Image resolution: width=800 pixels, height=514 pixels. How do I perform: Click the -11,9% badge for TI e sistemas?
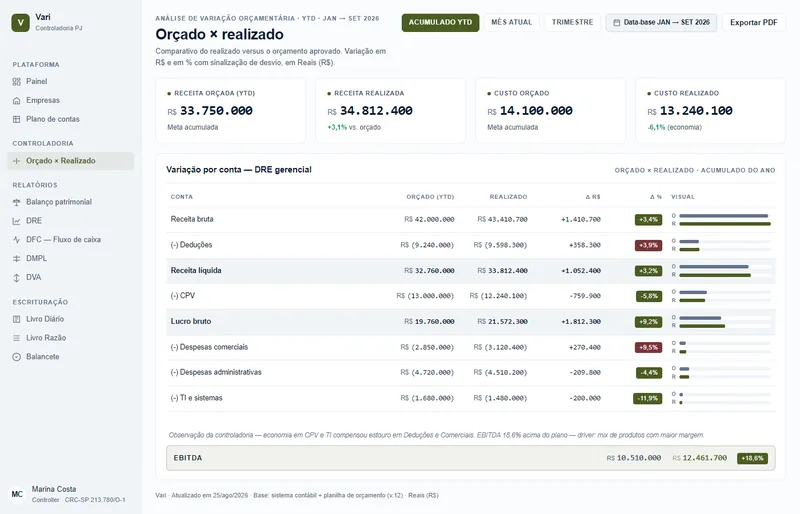tap(647, 398)
